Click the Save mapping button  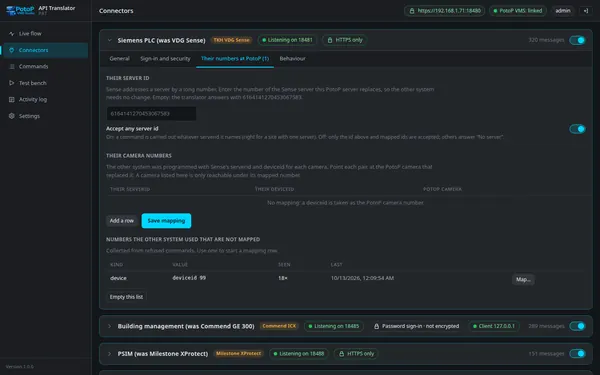coord(166,221)
